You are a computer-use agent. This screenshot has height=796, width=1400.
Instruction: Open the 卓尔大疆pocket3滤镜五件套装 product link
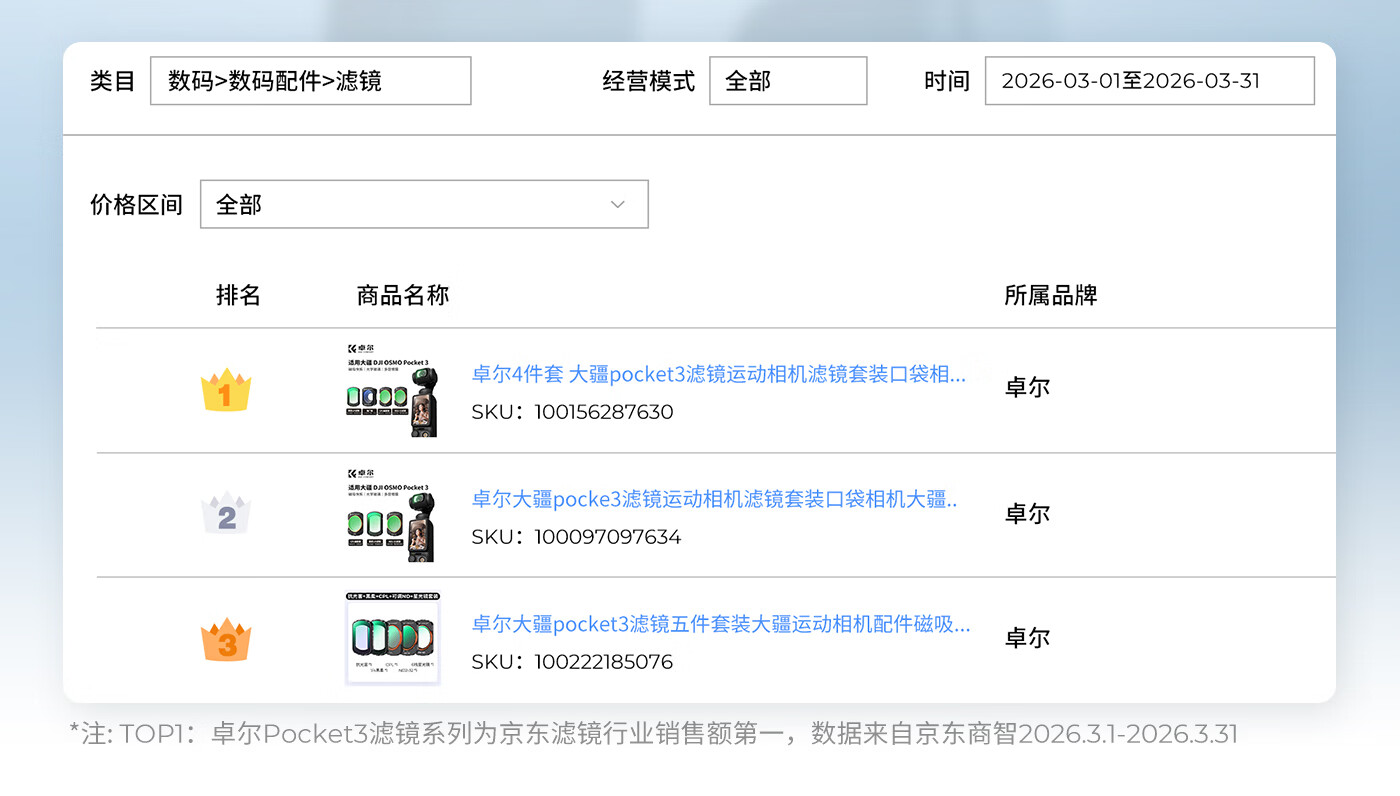pos(721,625)
